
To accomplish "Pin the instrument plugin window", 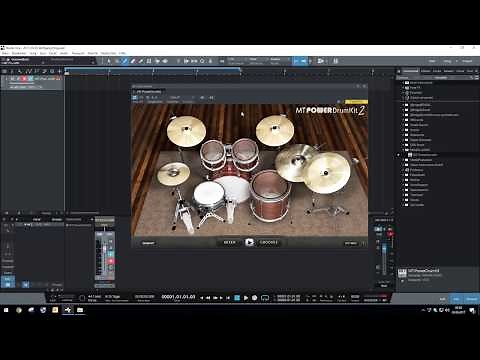I will point(358,86).
